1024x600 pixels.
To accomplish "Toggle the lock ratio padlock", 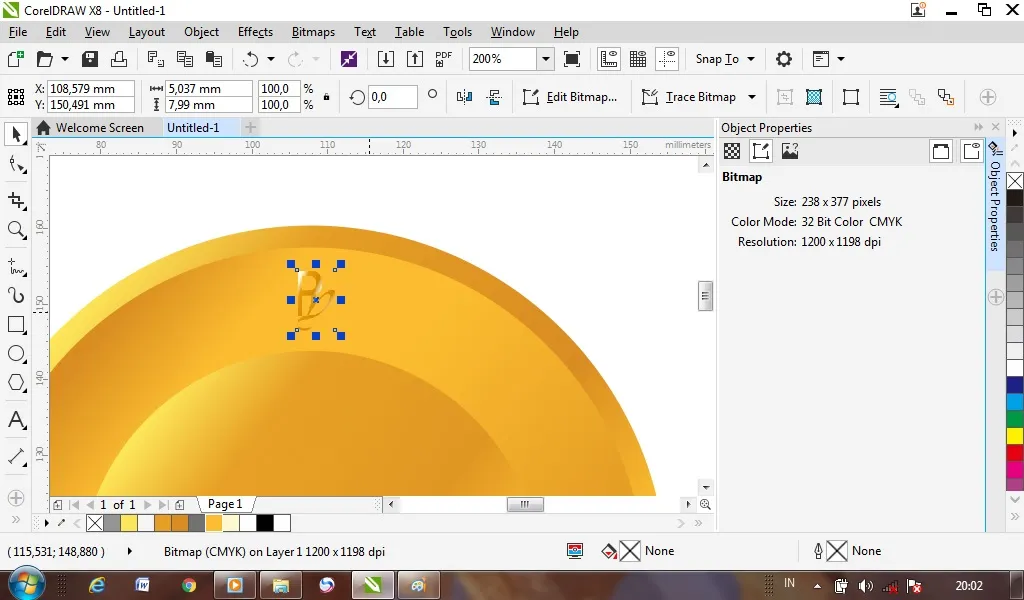I will [327, 97].
